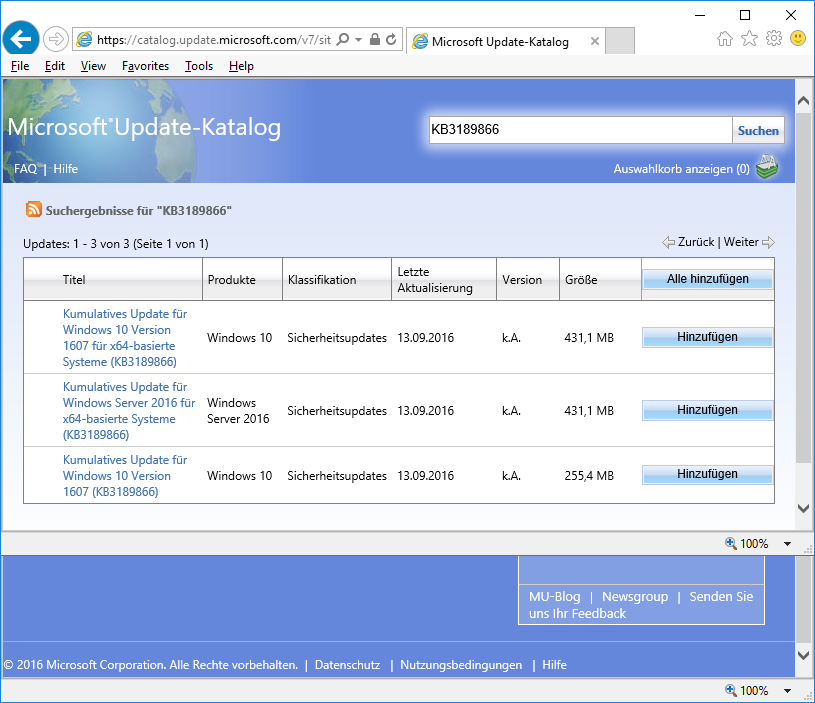Click the Suchen search button

click(x=758, y=130)
